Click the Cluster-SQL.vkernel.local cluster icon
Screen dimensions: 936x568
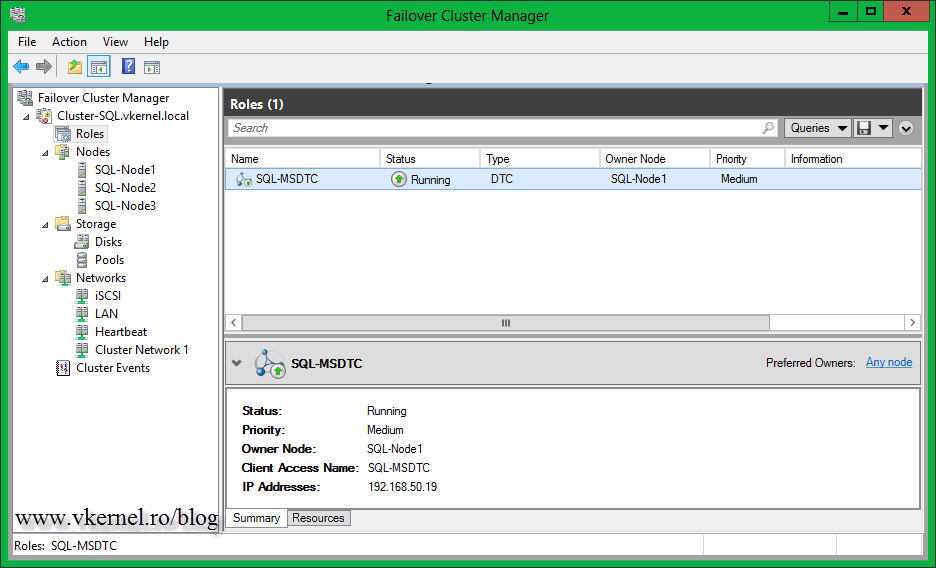tap(44, 116)
